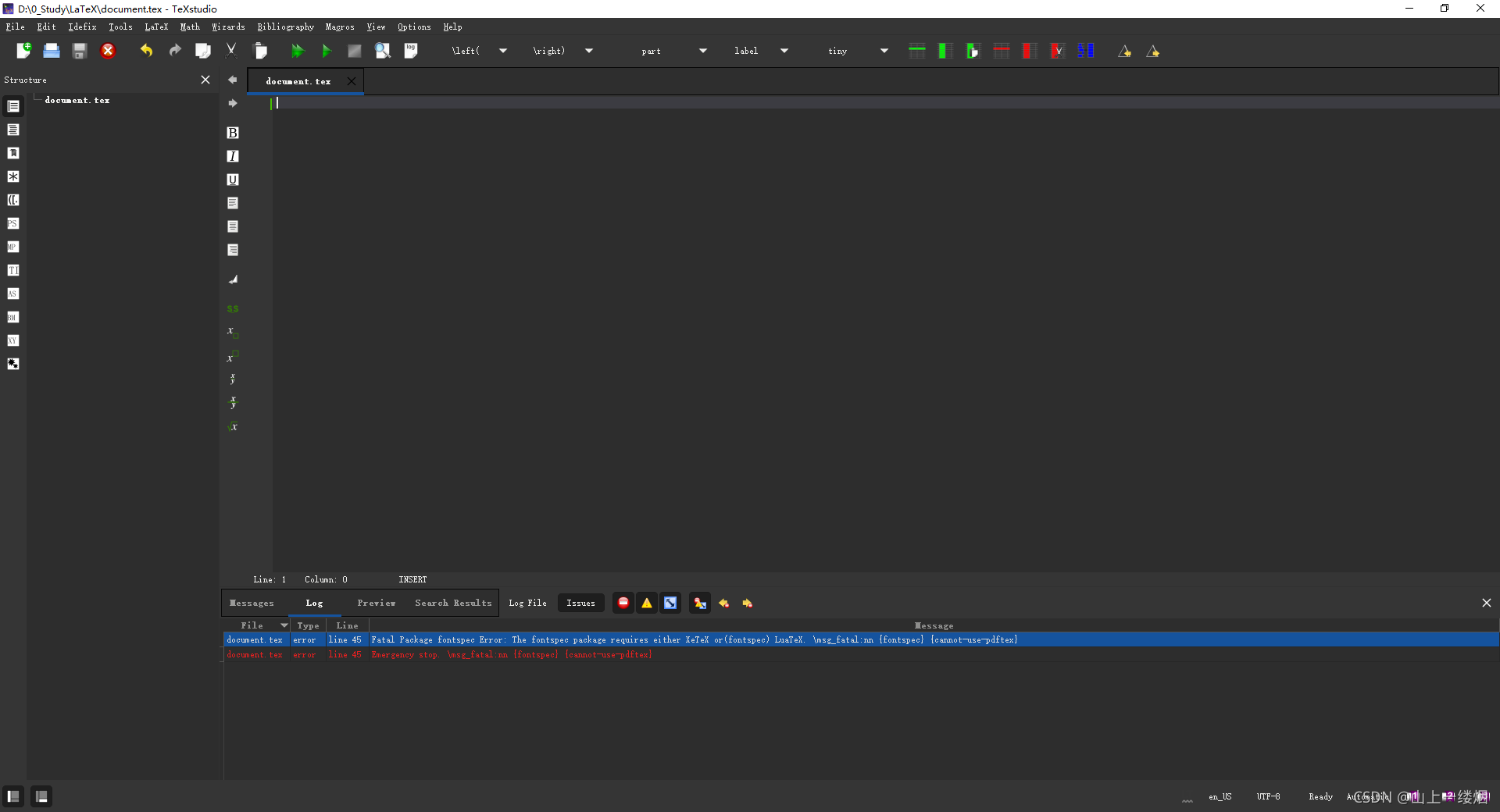Cut selection with the scissors icon
Viewport: 1500px width, 812px height.
231,51
